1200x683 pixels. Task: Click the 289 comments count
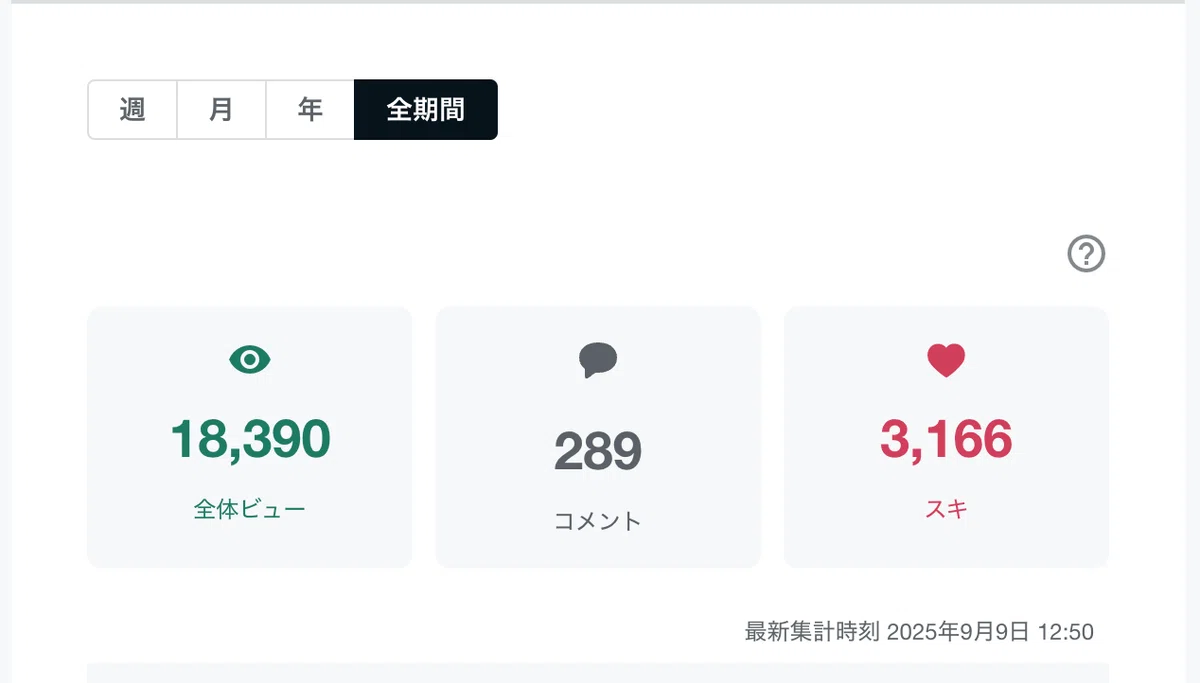tap(598, 452)
